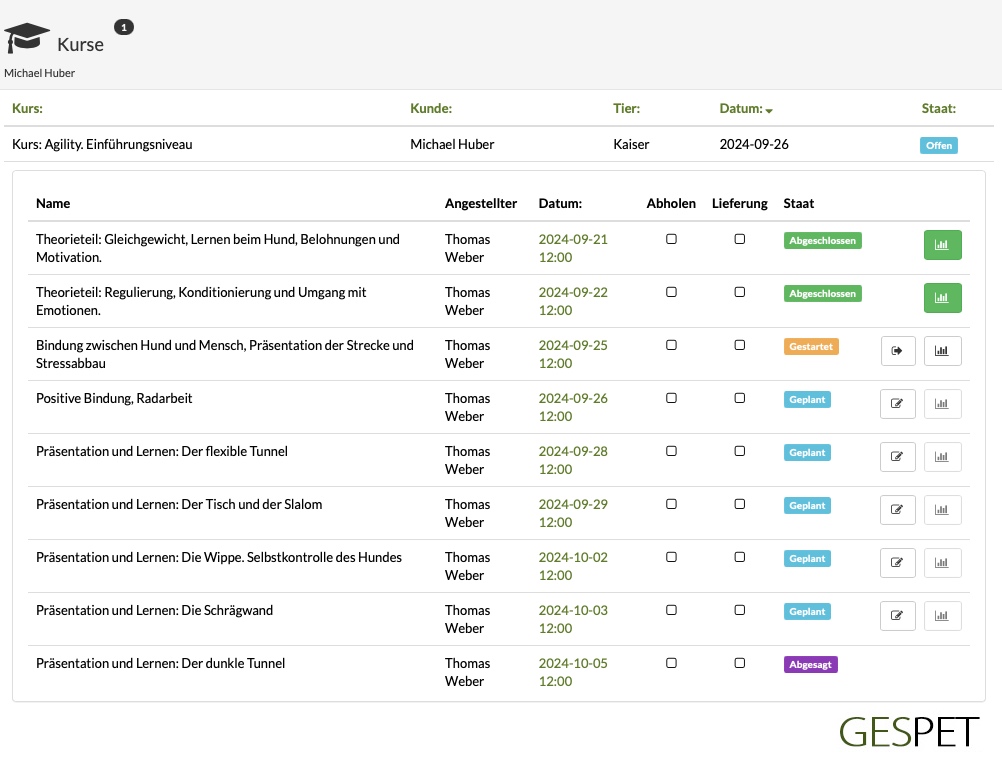This screenshot has width=1002, height=765.
Task: Edit the Die Wippe session entry
Action: (897, 563)
